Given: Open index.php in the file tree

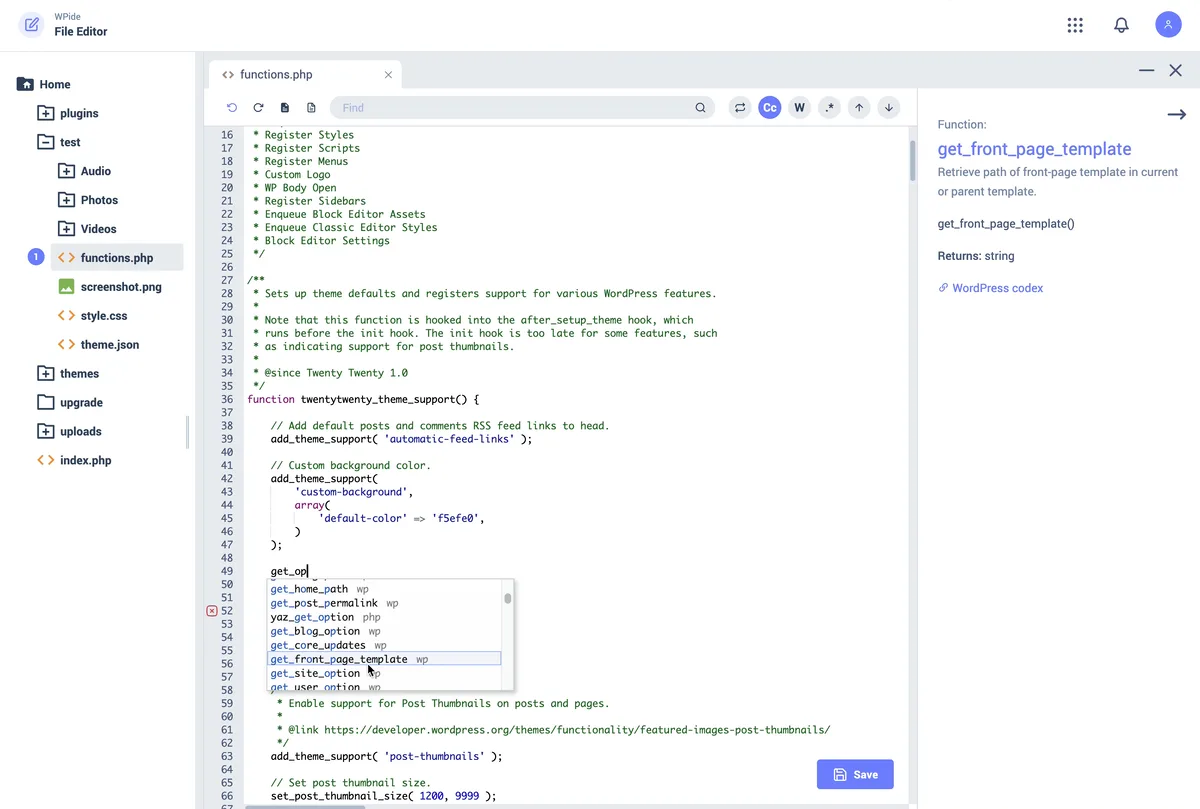Looking at the screenshot, I should pyautogui.click(x=74, y=460).
